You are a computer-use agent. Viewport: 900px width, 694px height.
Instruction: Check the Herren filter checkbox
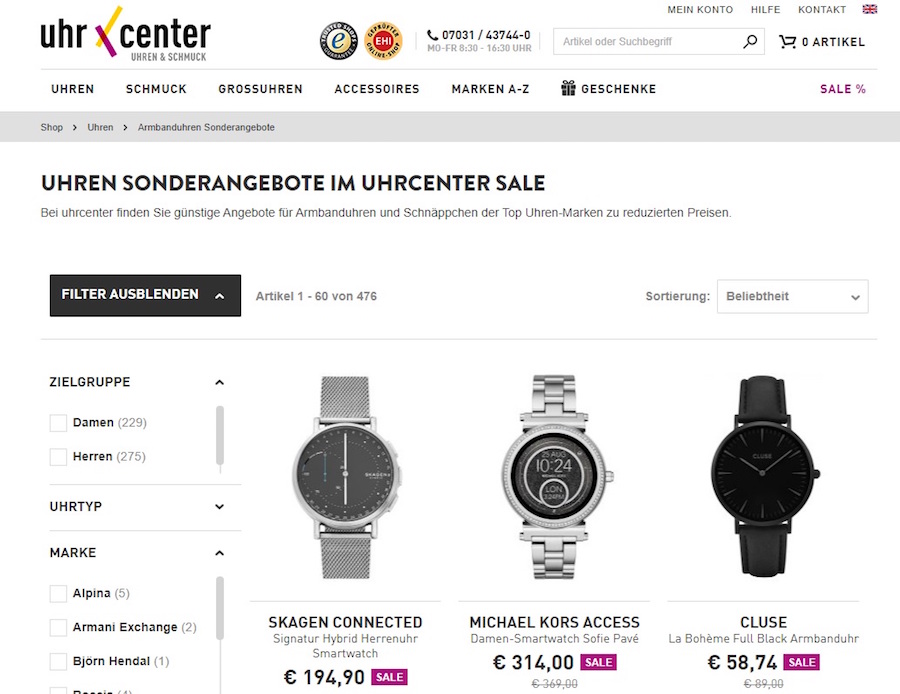(58, 457)
